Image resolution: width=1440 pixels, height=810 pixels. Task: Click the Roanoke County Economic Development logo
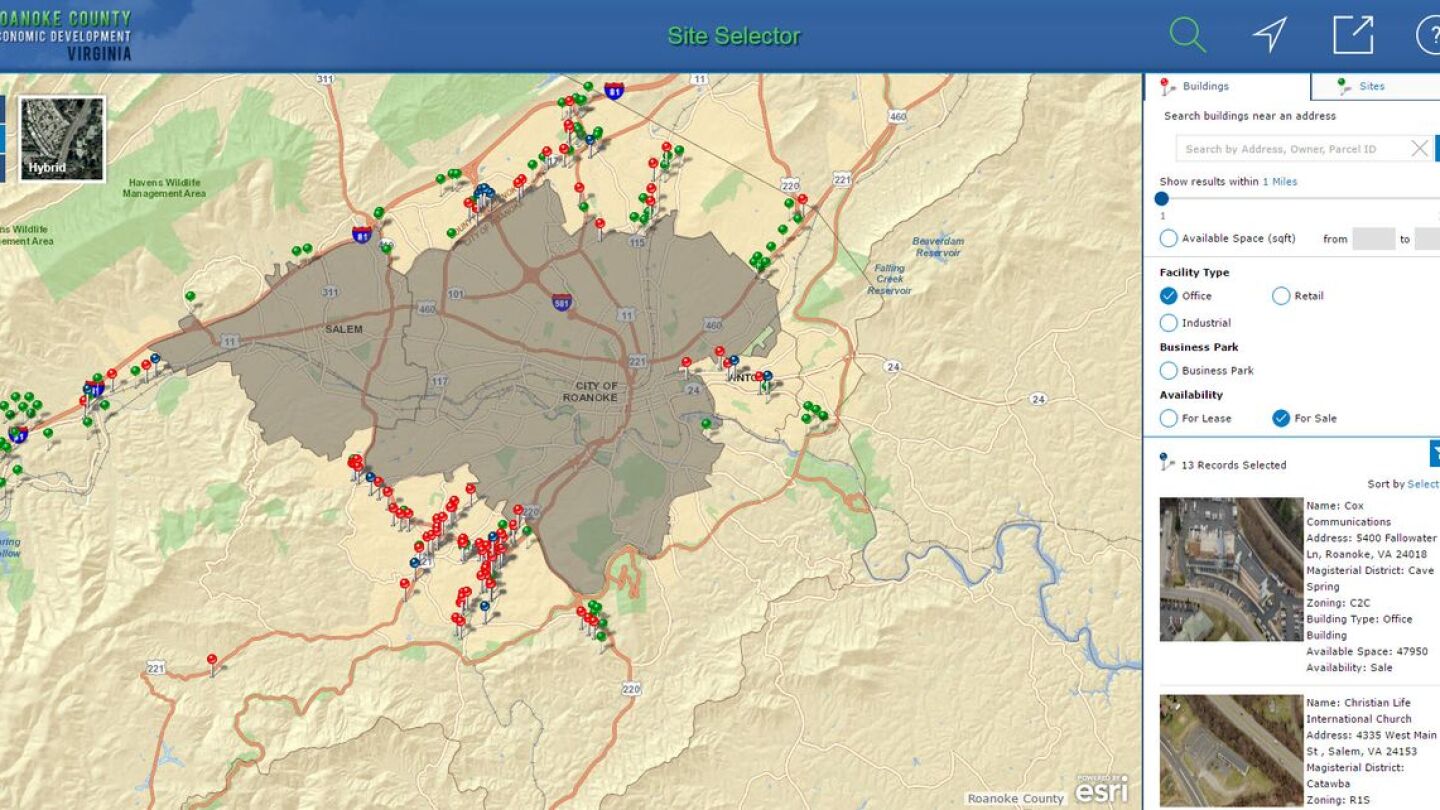pyautogui.click(x=66, y=35)
